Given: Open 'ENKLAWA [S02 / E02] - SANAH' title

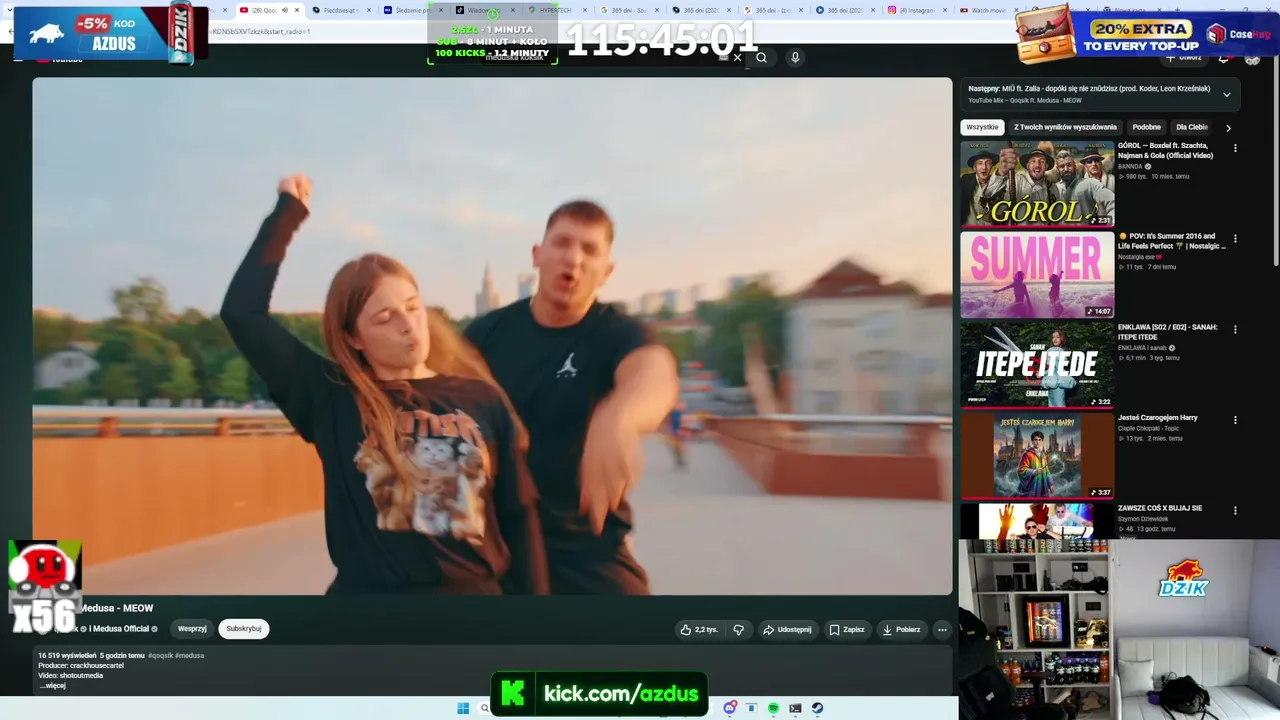Looking at the screenshot, I should point(1168,332).
